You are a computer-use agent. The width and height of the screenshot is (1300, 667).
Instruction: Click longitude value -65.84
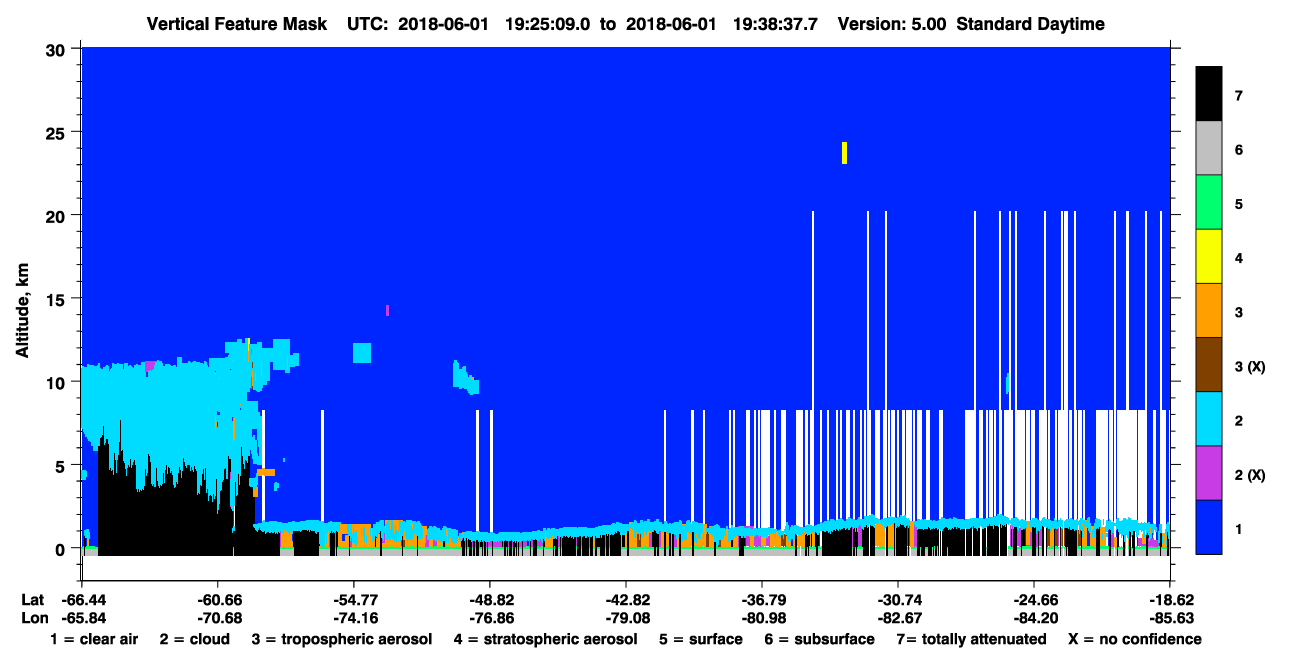tap(83, 618)
